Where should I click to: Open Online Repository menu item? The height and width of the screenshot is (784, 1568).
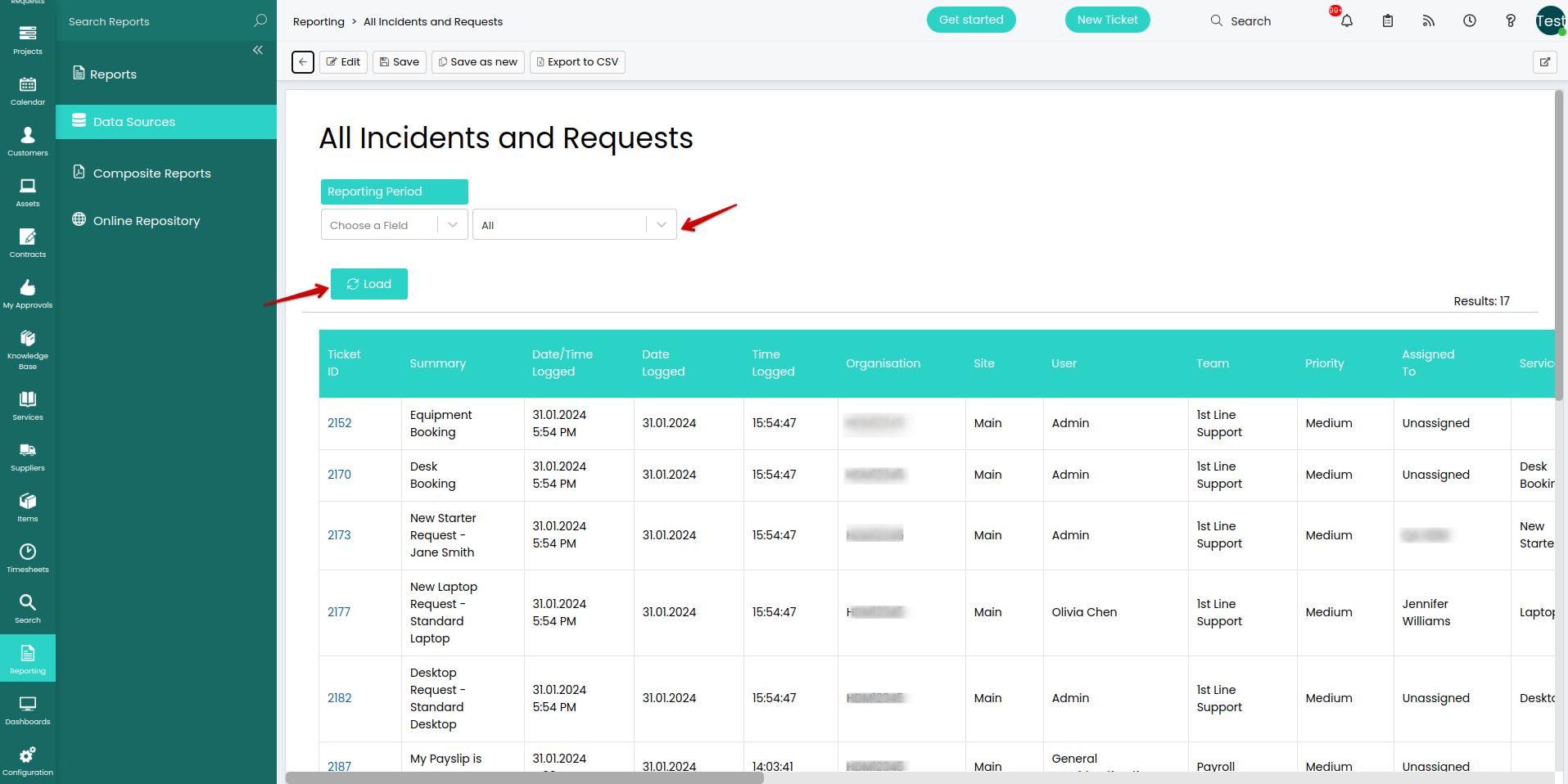click(x=147, y=221)
